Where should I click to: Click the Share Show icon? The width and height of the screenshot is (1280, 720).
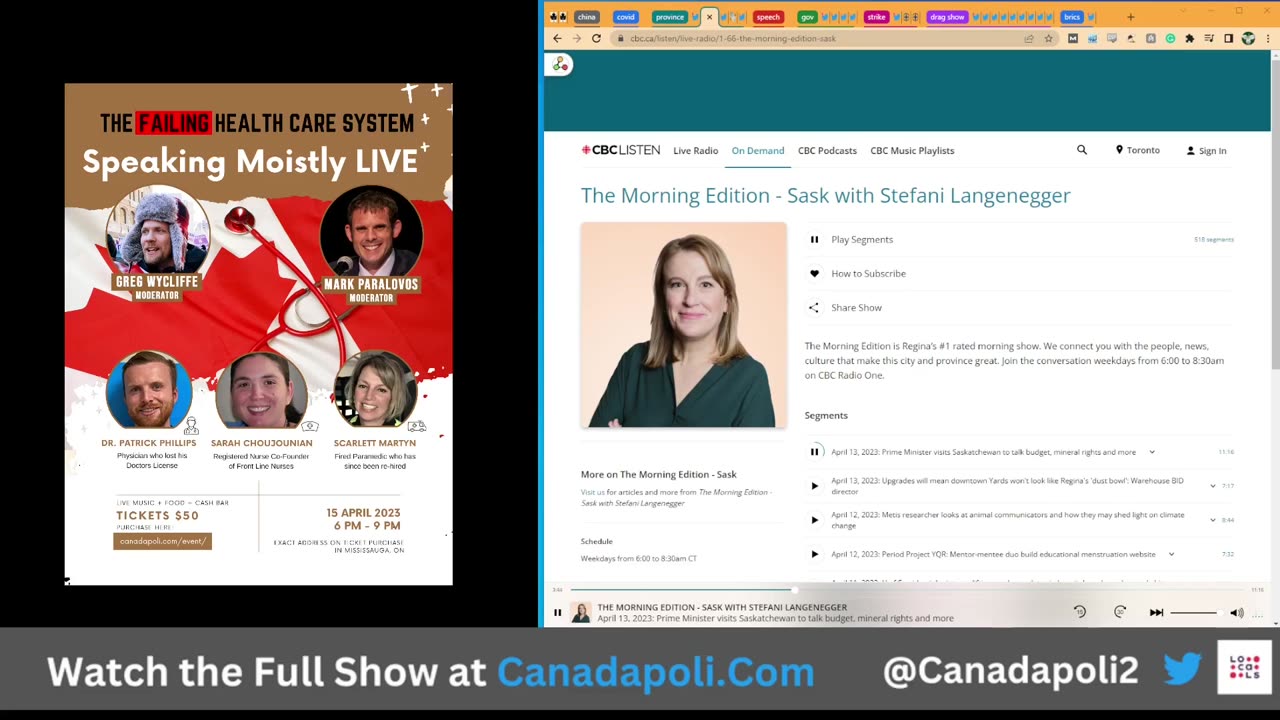coord(814,308)
